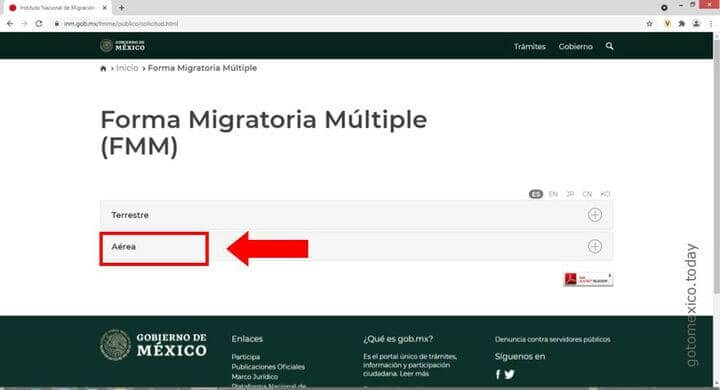
Task: Open the Chrome three-dot menu
Action: [711, 23]
